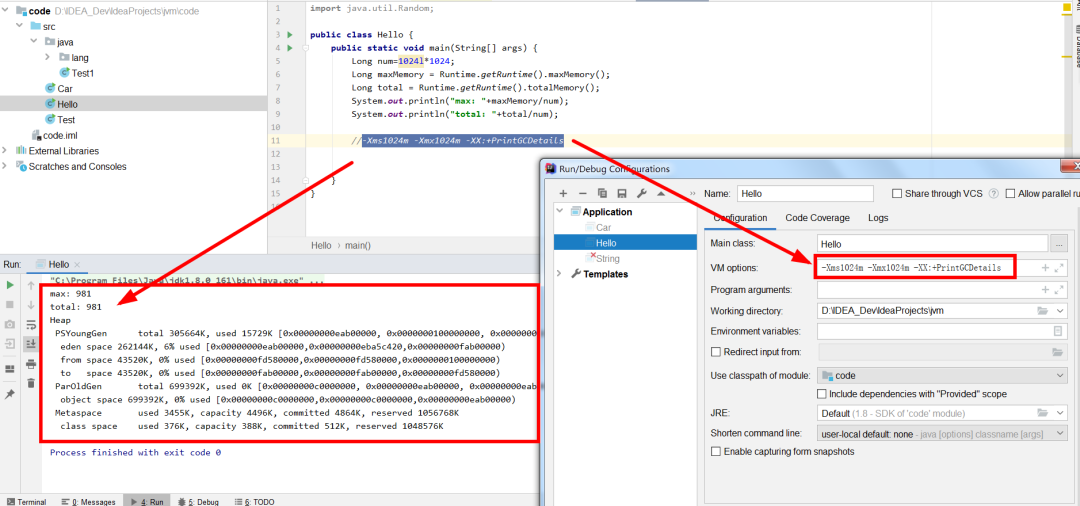Screen dimensions: 1080x506
Task: Save configuration icon in Run/Debug dialog
Action: click(x=622, y=193)
